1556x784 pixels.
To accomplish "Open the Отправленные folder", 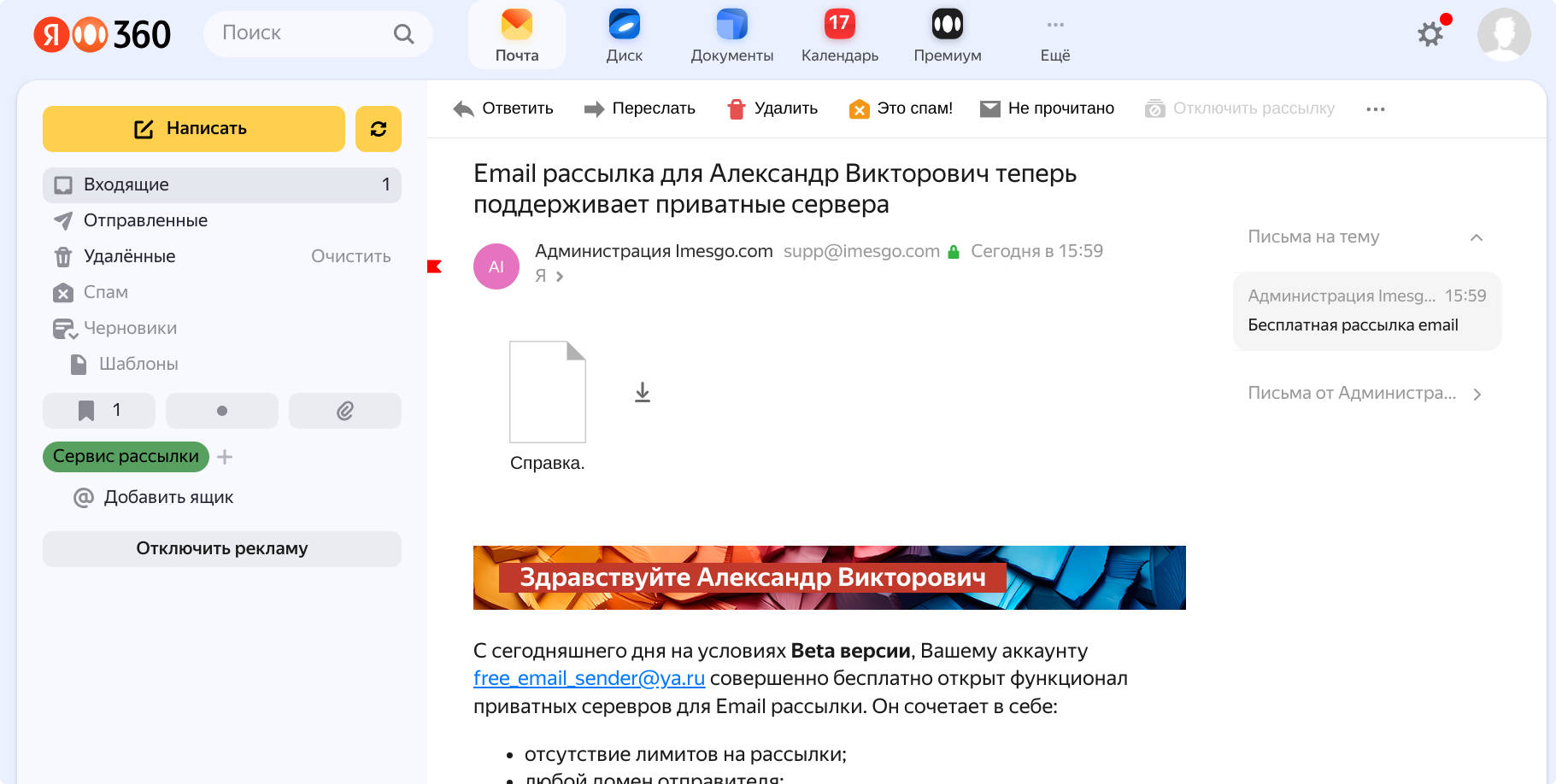I will [x=222, y=220].
